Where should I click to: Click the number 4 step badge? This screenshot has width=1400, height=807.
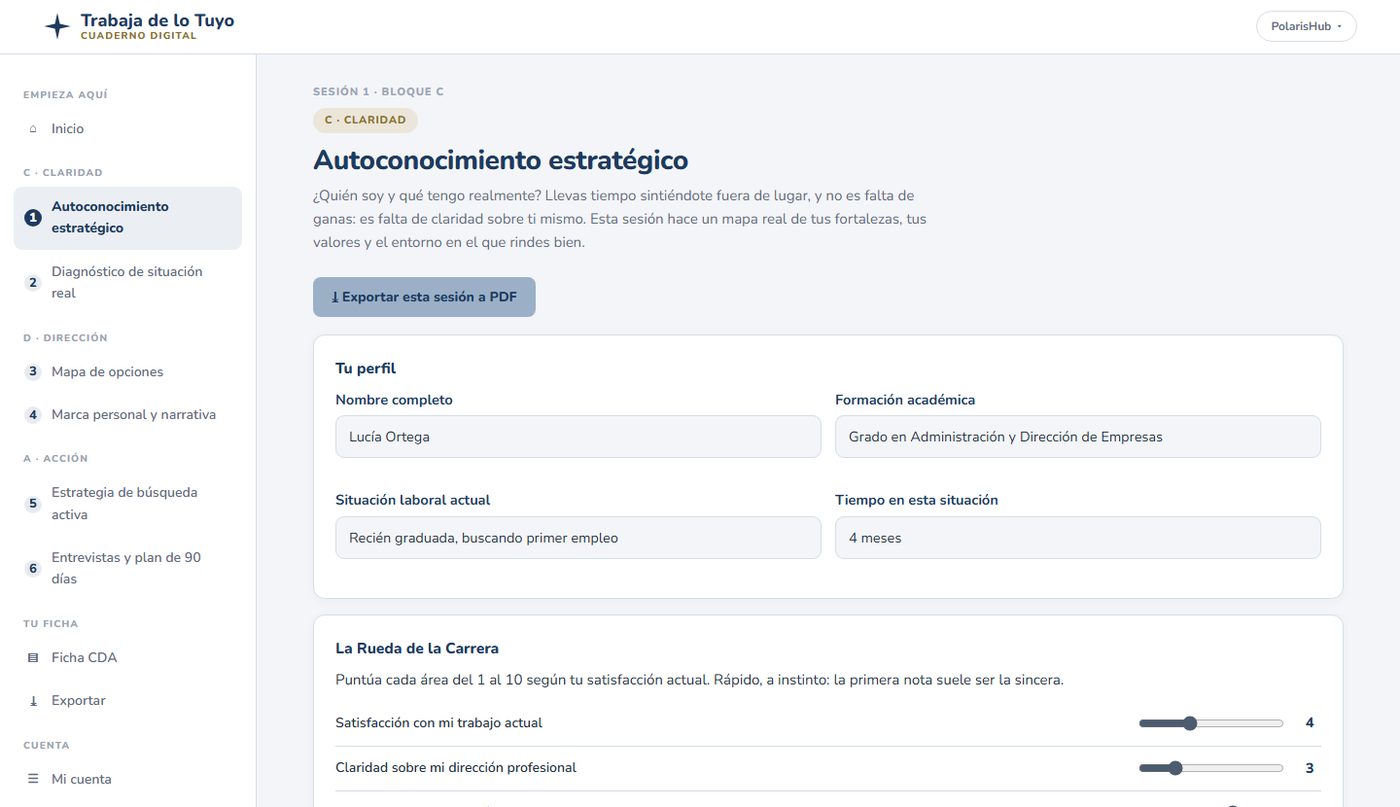[x=33, y=415]
